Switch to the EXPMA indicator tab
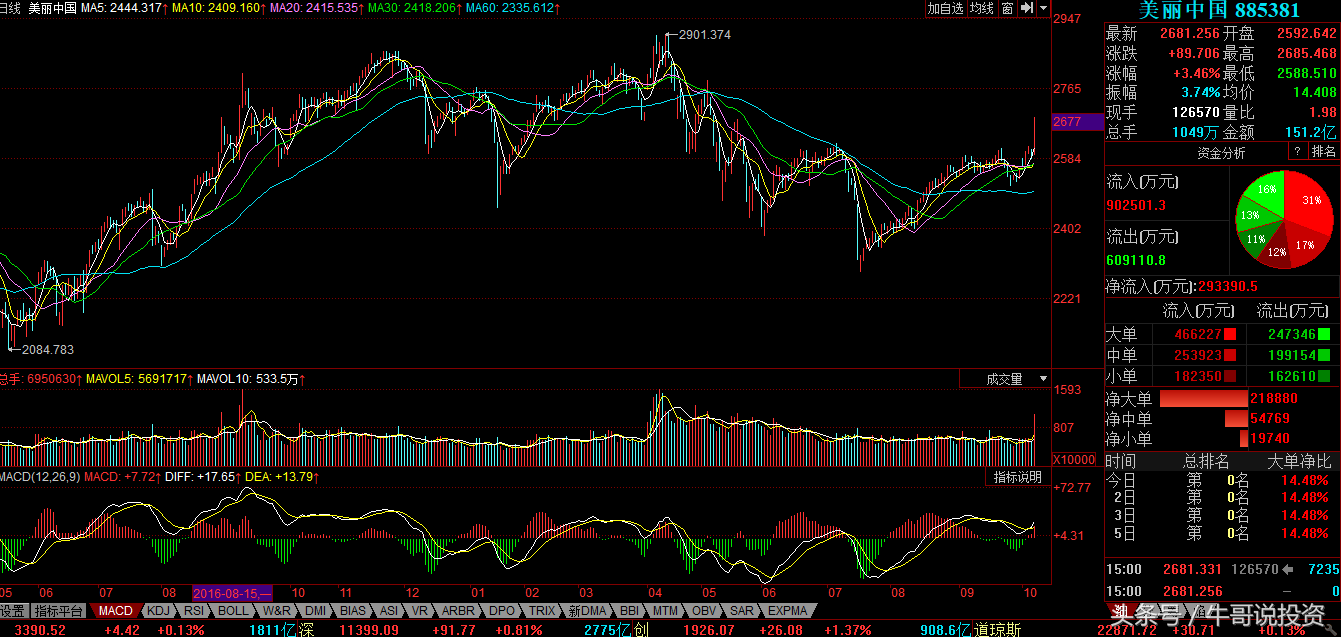Viewport: 1341px width, 637px height. pyautogui.click(x=787, y=610)
